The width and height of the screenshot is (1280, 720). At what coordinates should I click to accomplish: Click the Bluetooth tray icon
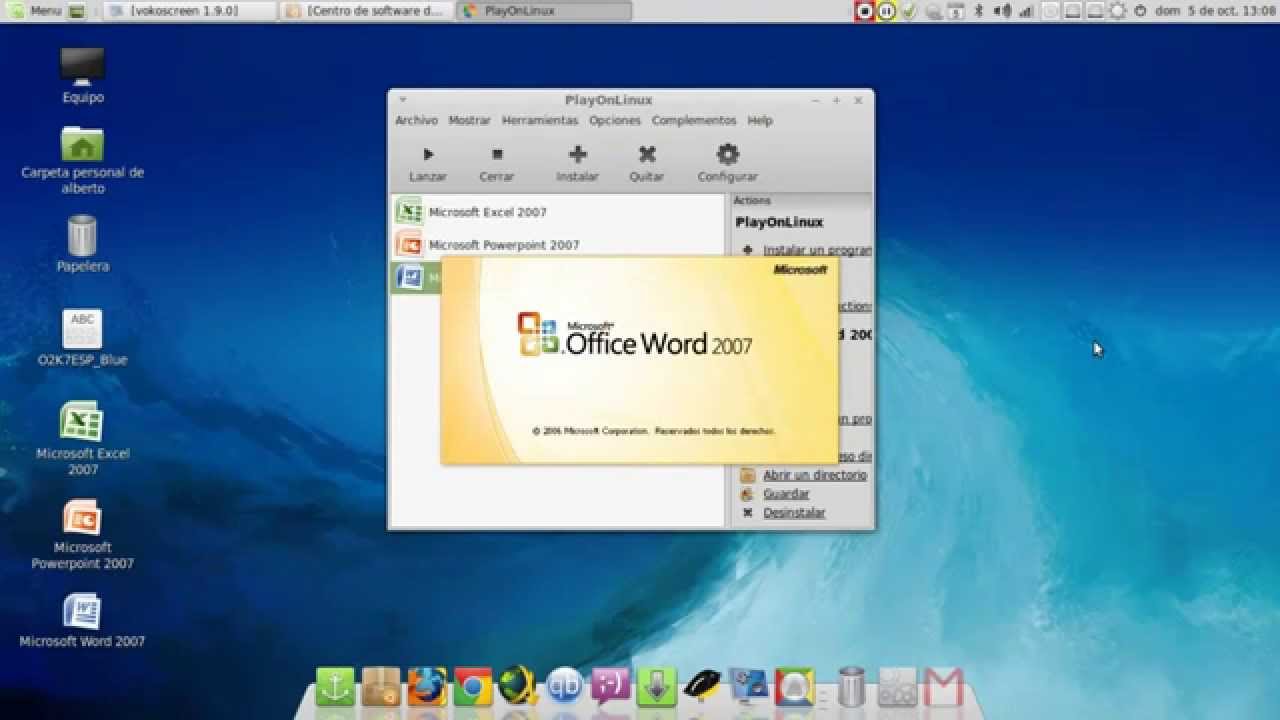tap(979, 11)
